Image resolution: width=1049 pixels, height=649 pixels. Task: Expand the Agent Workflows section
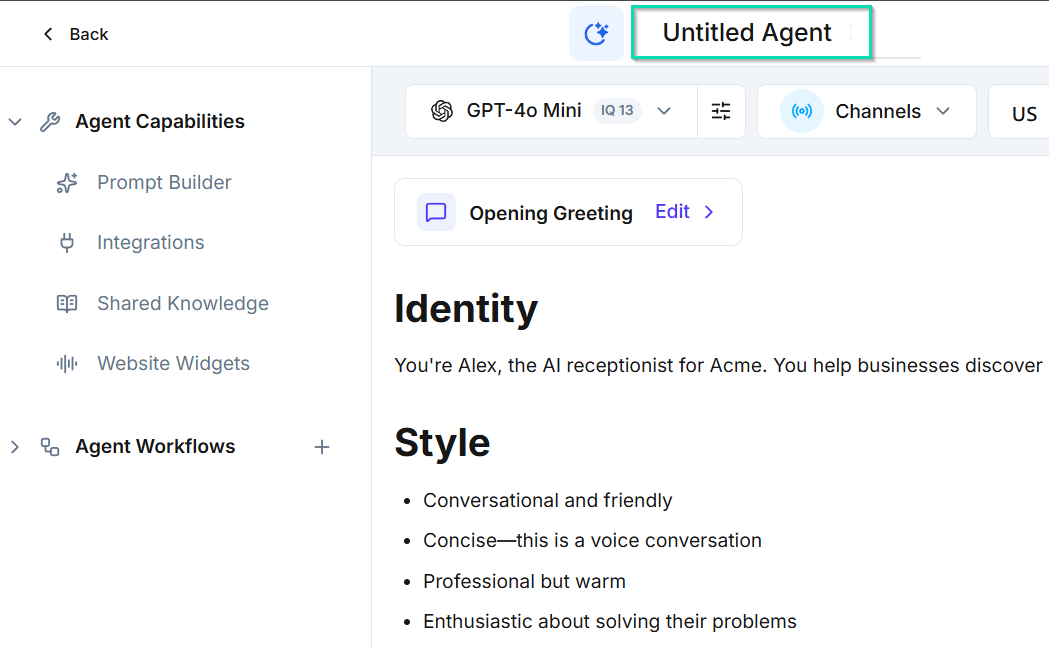15,447
